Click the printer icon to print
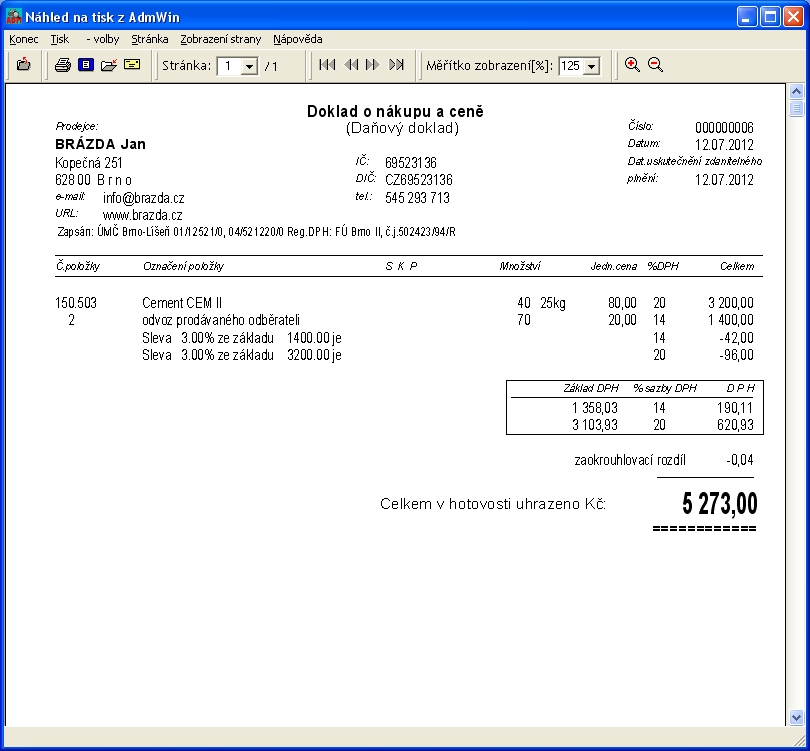The height and width of the screenshot is (751, 810). [x=63, y=65]
